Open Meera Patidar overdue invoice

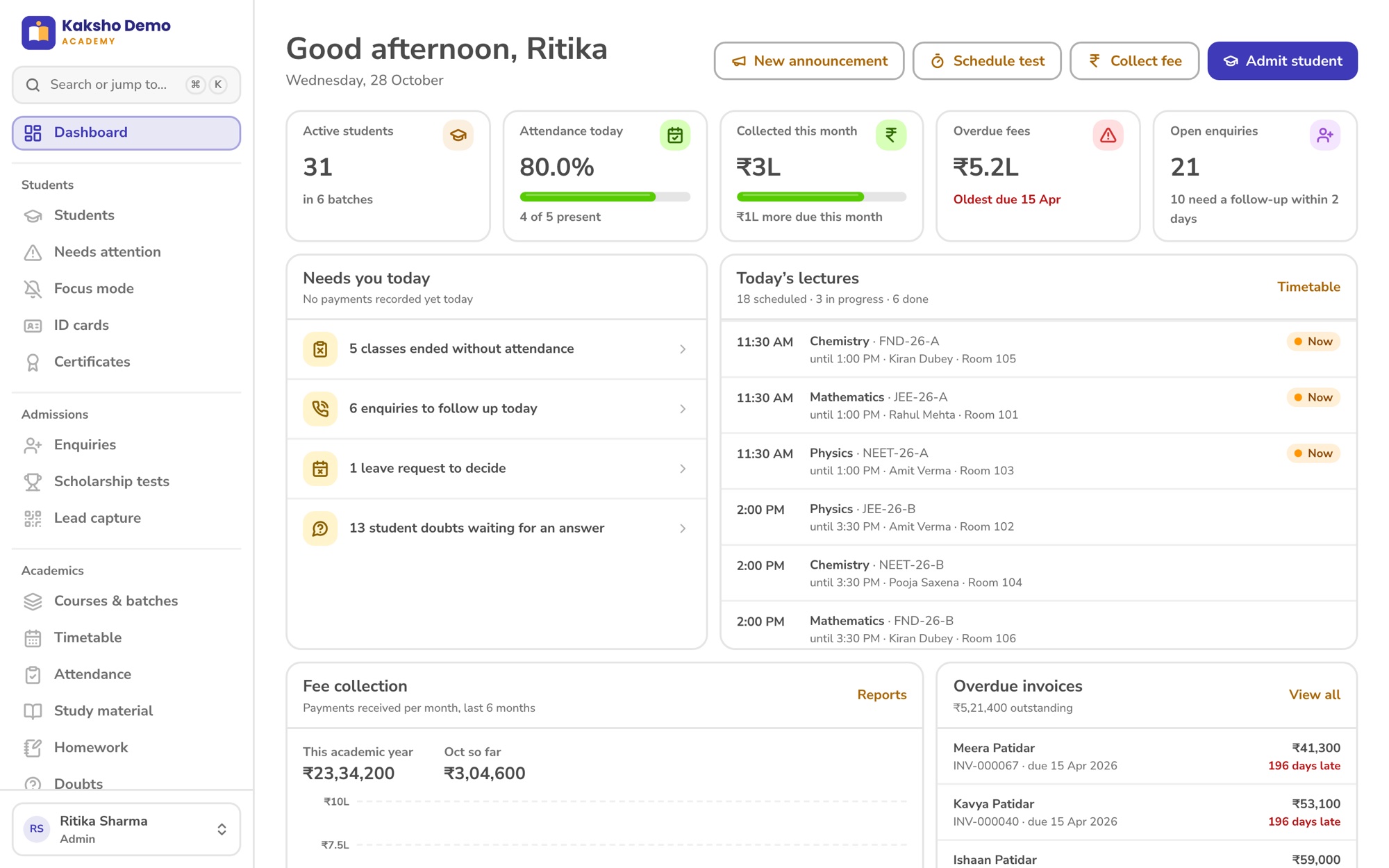pyautogui.click(x=1147, y=757)
